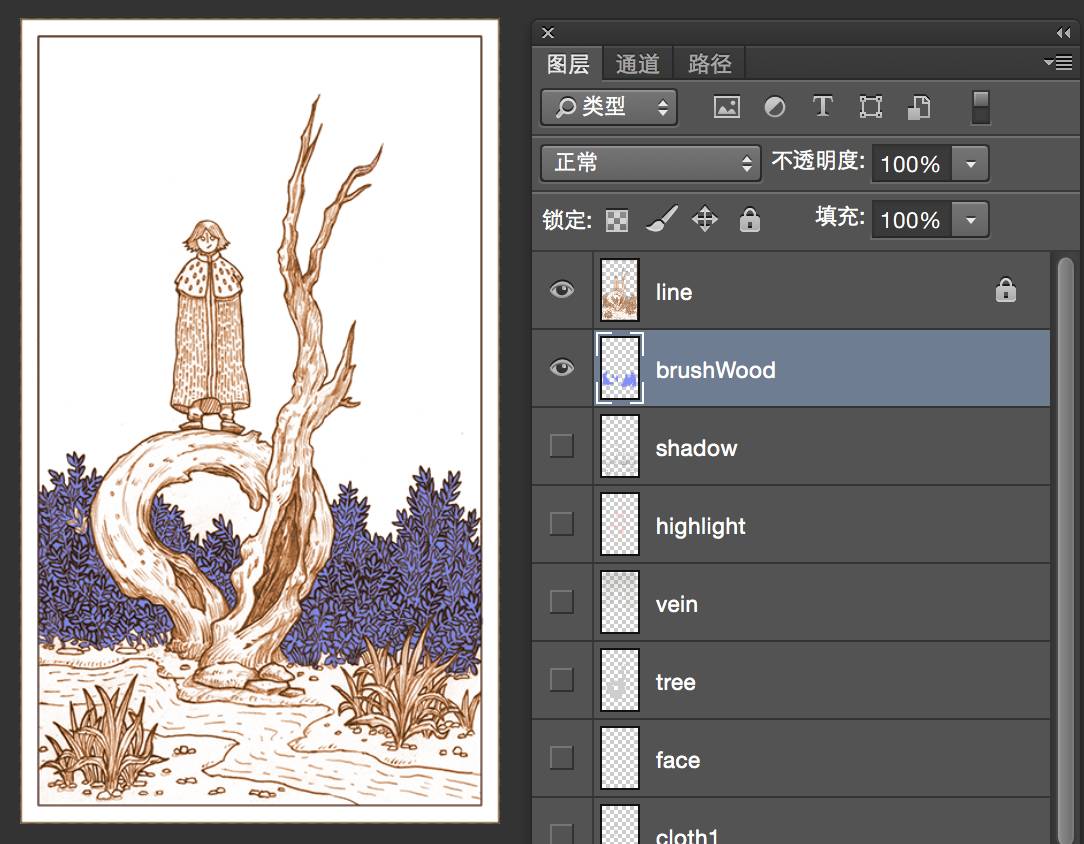The height and width of the screenshot is (844, 1084).
Task: Select the vein layer
Action: click(791, 603)
